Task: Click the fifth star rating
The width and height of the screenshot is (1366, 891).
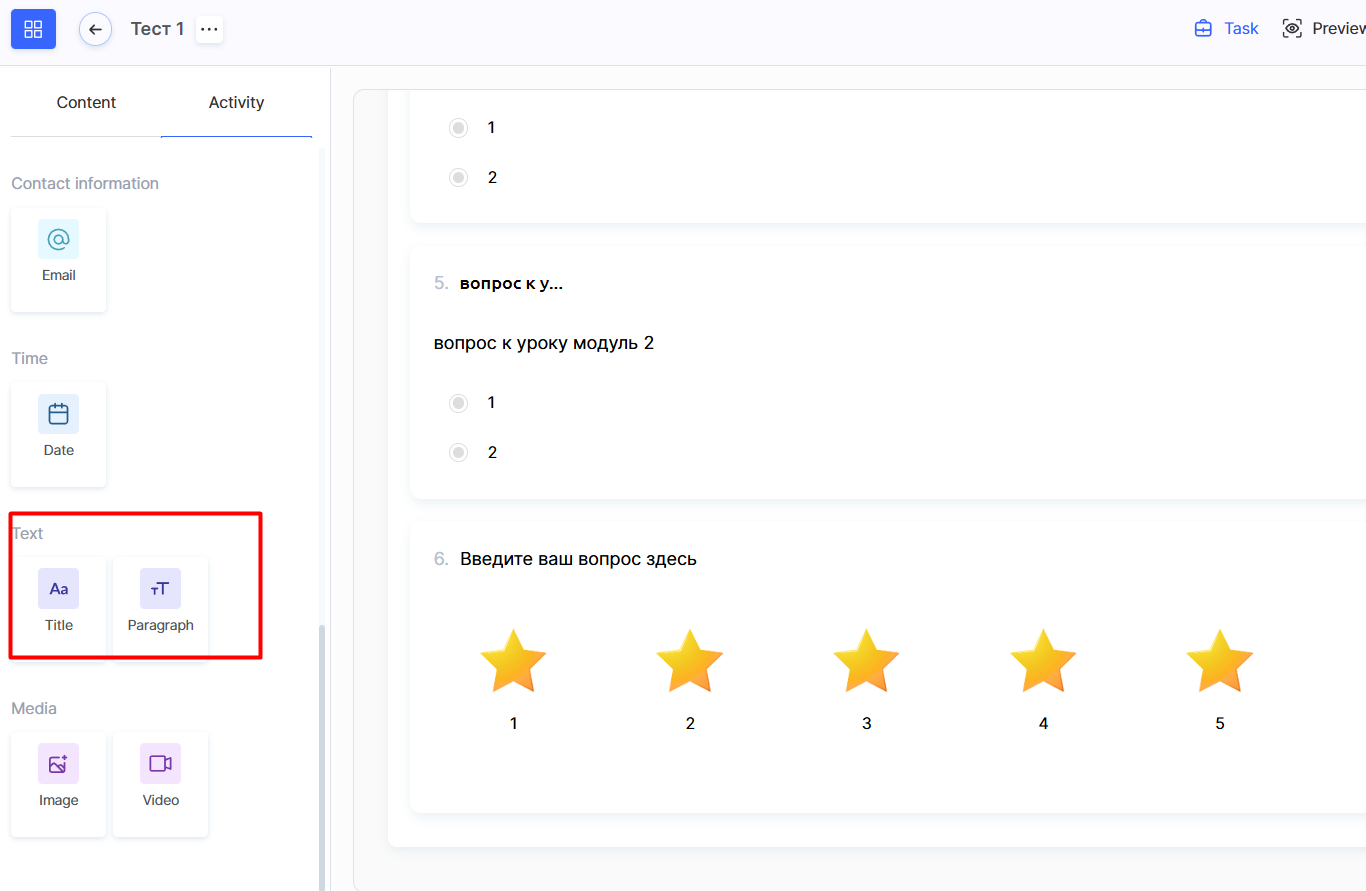Action: point(1219,662)
